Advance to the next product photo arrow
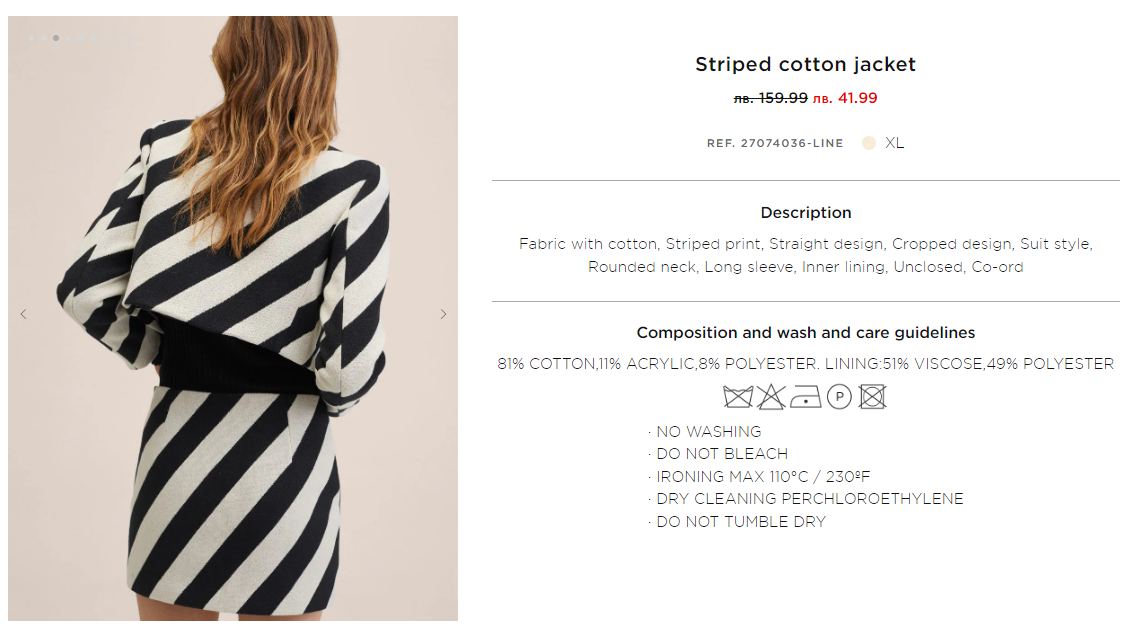The image size is (1142, 631). click(444, 314)
